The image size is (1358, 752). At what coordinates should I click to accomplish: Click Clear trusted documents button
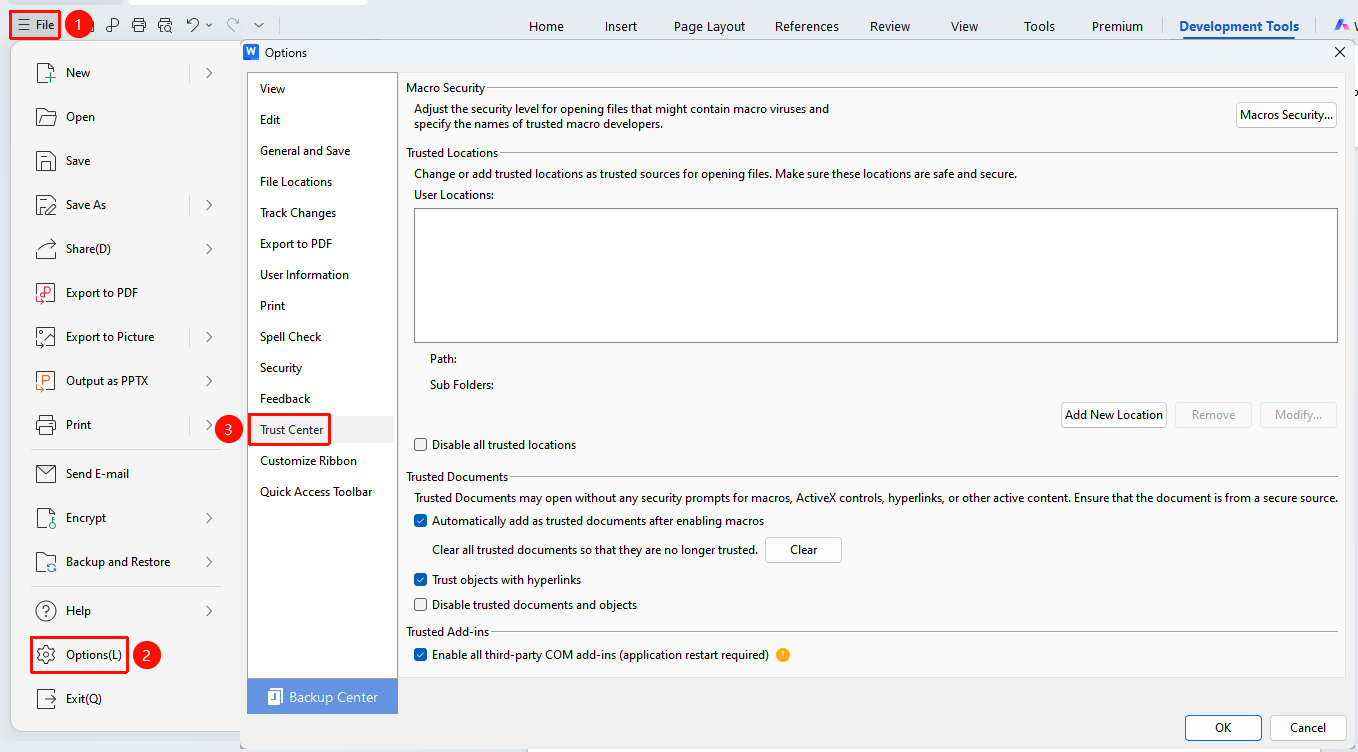click(803, 550)
